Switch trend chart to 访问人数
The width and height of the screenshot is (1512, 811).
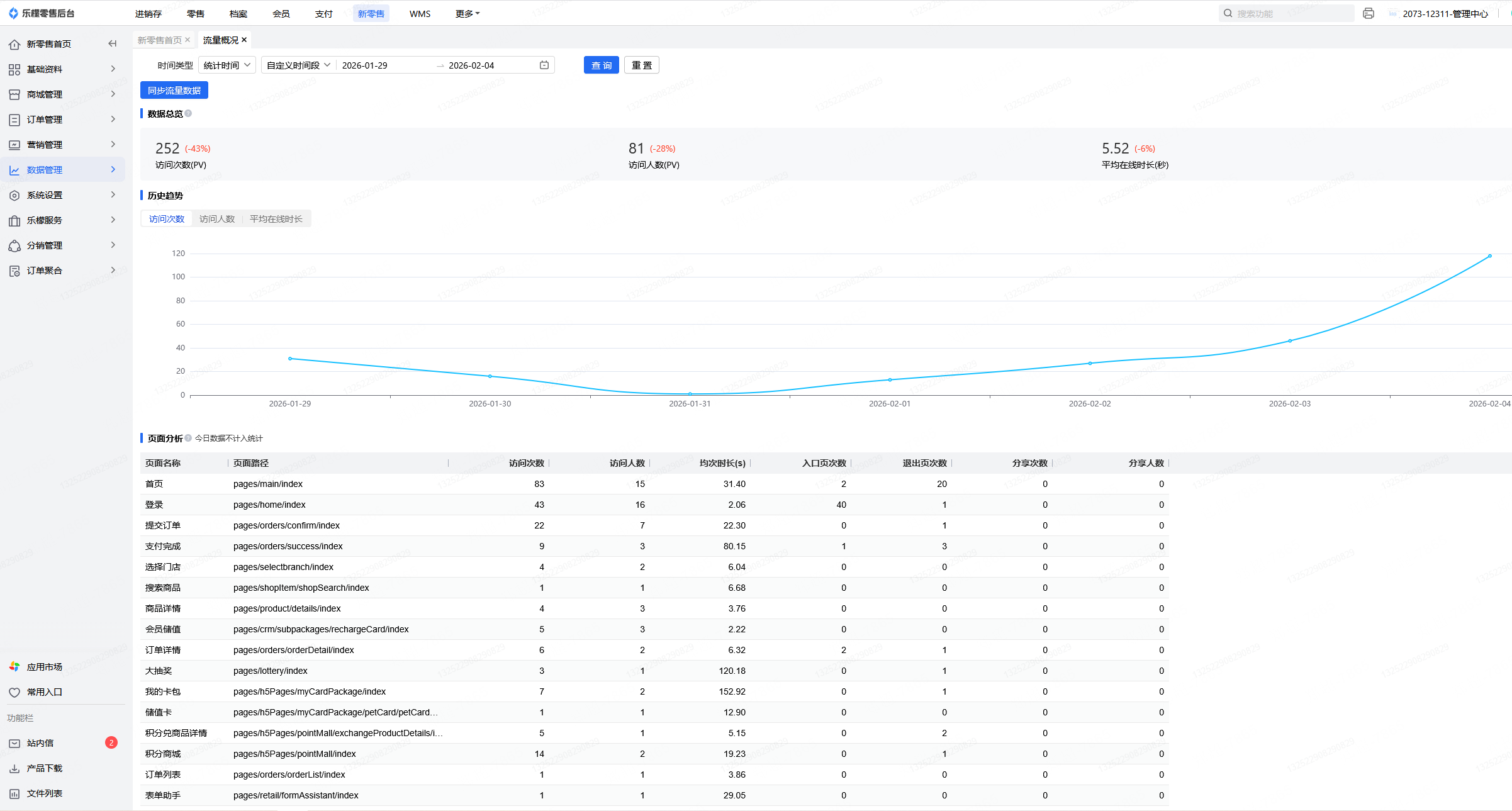click(x=217, y=219)
